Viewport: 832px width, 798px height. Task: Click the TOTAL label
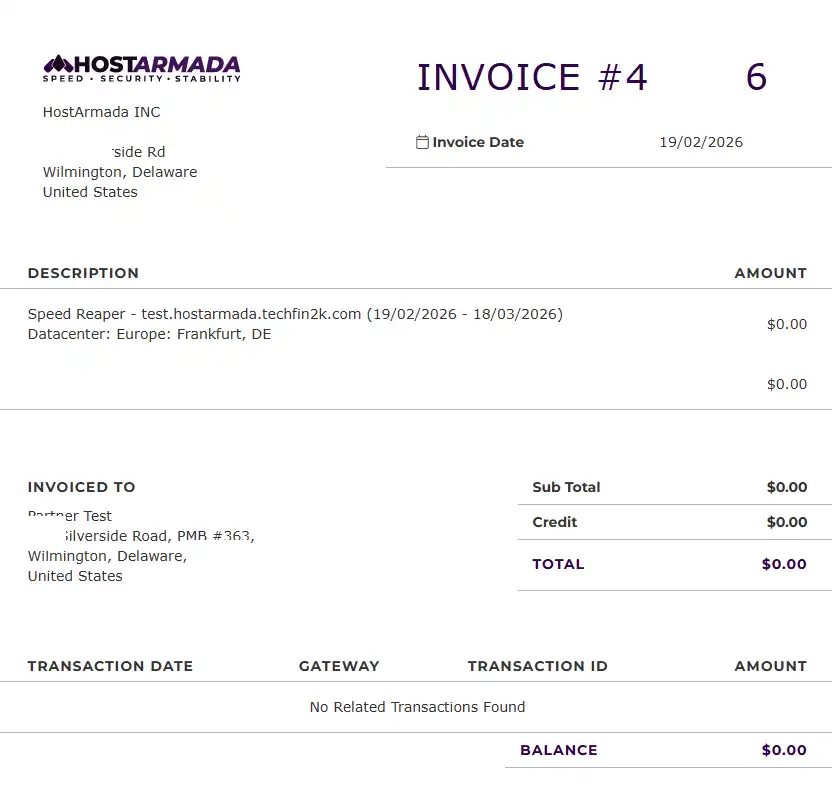click(x=558, y=564)
